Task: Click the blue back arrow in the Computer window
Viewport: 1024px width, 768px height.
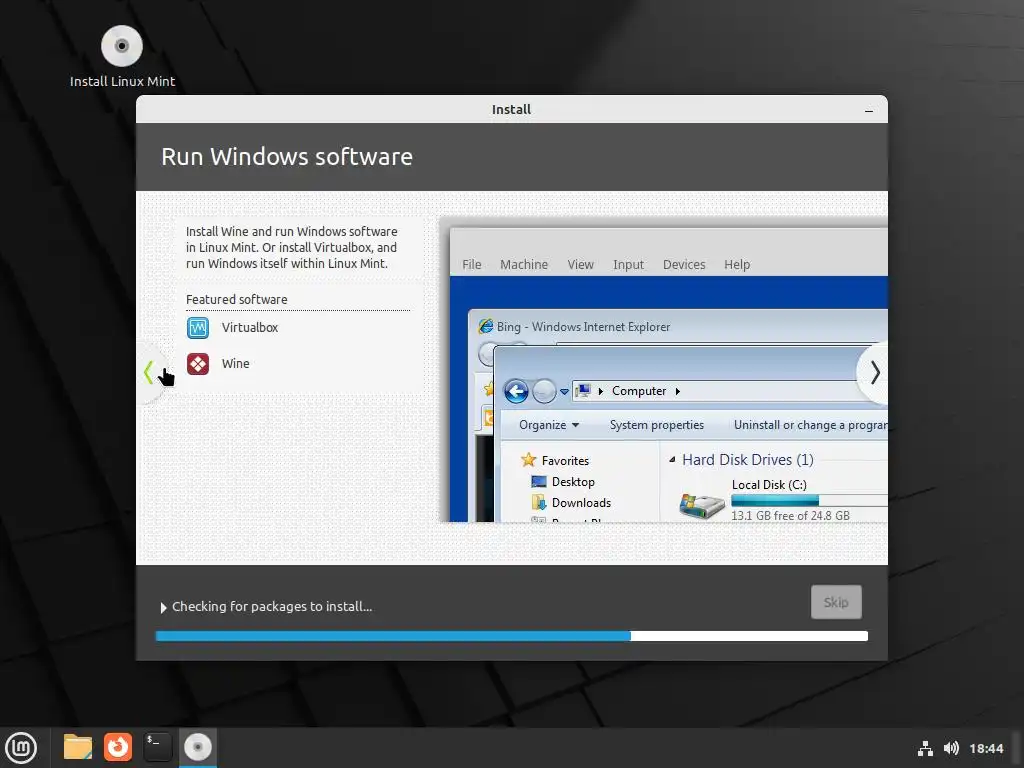Action: click(x=516, y=391)
